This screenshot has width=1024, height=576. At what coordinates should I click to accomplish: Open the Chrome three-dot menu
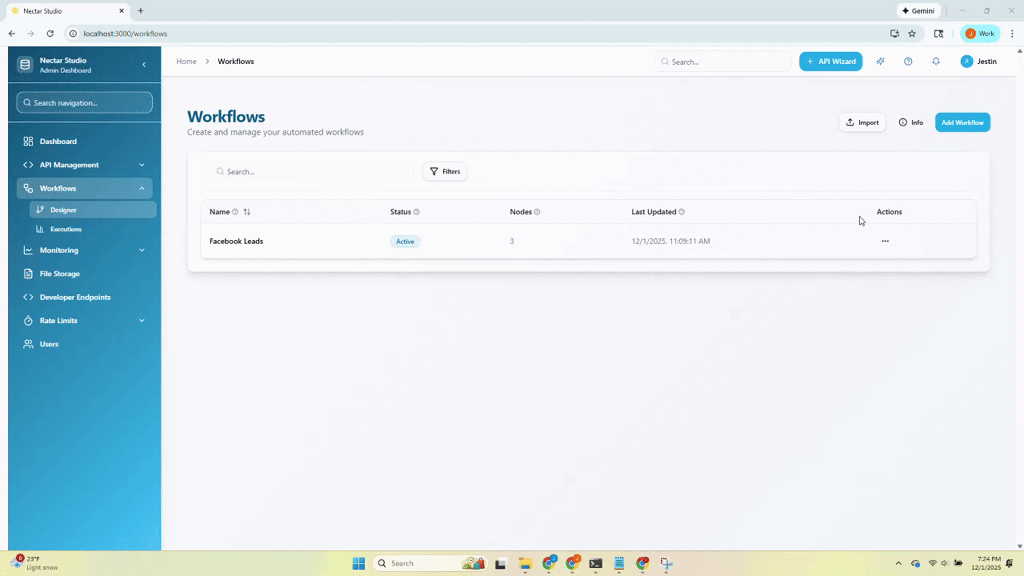(1012, 33)
